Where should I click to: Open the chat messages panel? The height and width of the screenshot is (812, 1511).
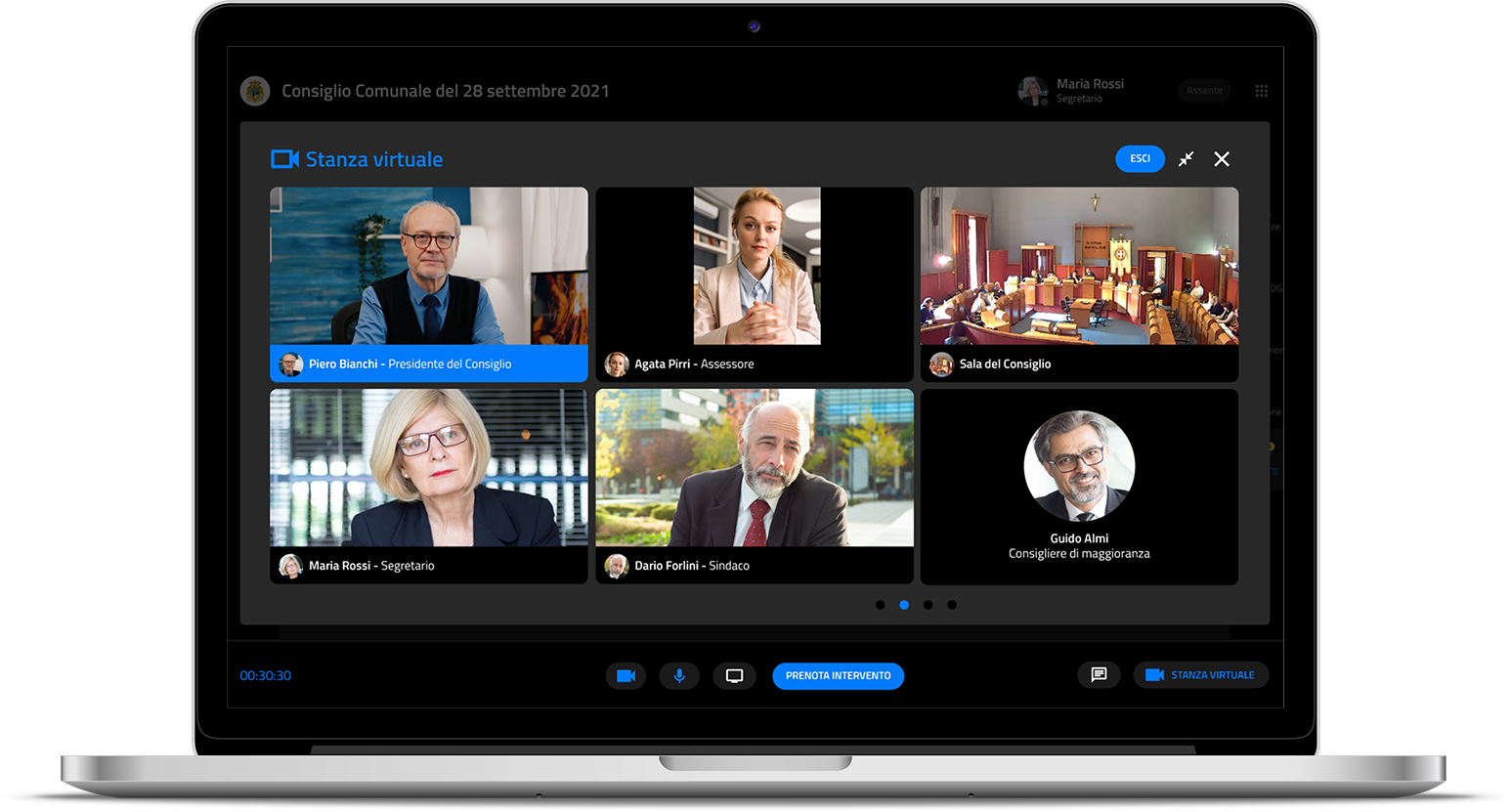1099,675
